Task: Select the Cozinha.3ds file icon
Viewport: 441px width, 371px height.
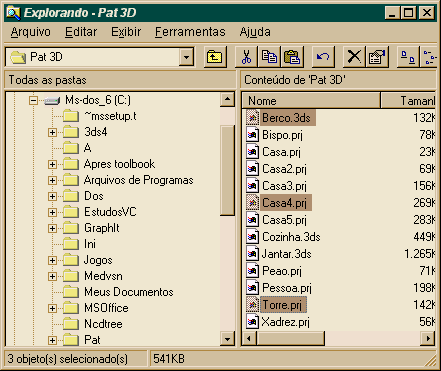Action: click(252, 237)
